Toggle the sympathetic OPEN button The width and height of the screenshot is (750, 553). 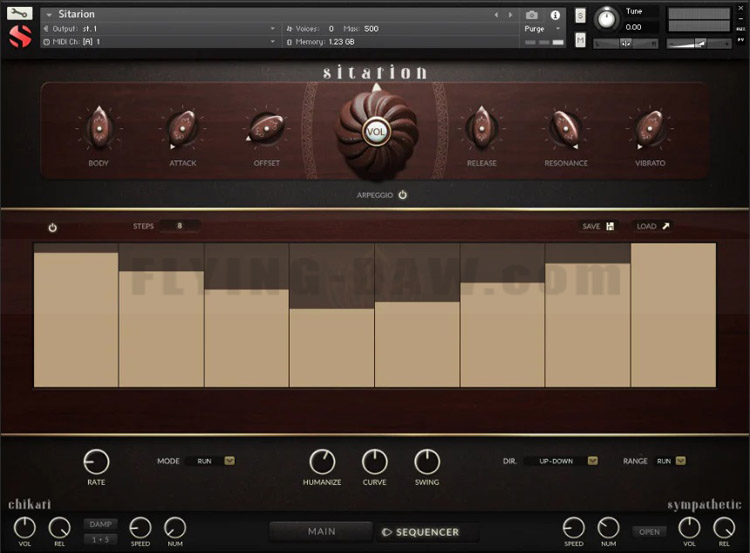(649, 532)
